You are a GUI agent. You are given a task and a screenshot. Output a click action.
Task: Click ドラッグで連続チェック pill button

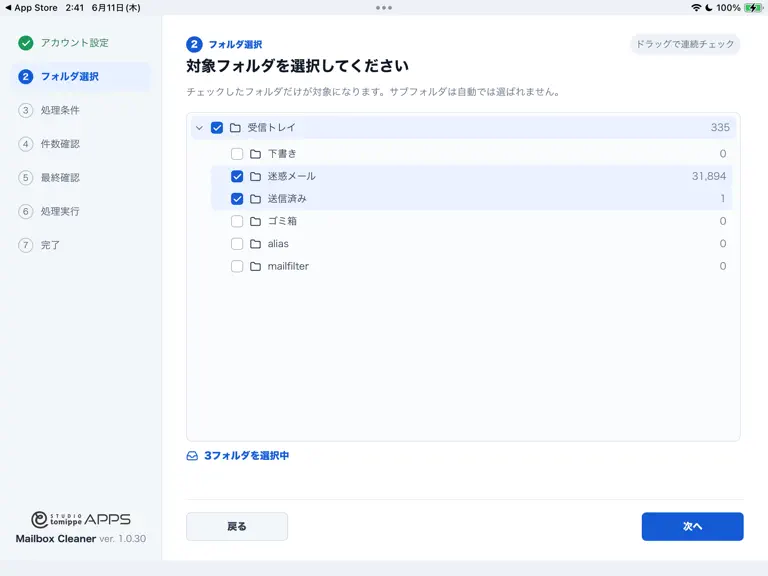685,45
